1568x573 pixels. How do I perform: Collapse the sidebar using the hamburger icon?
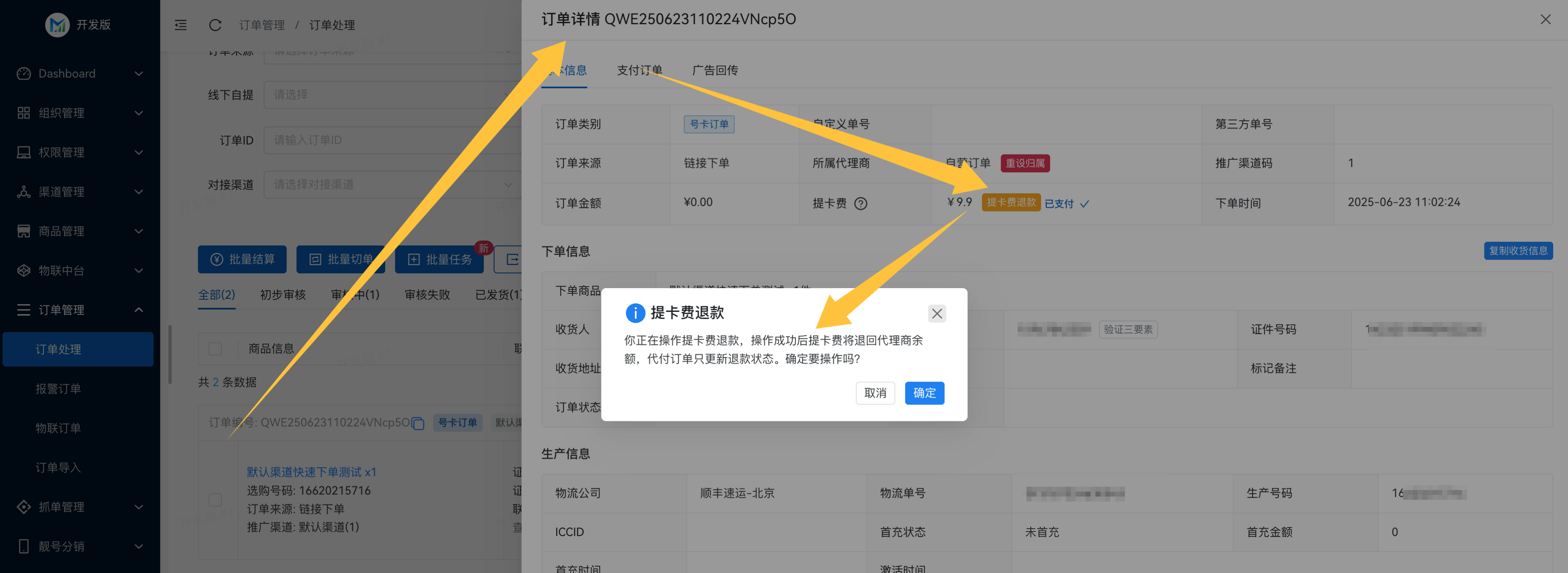180,25
